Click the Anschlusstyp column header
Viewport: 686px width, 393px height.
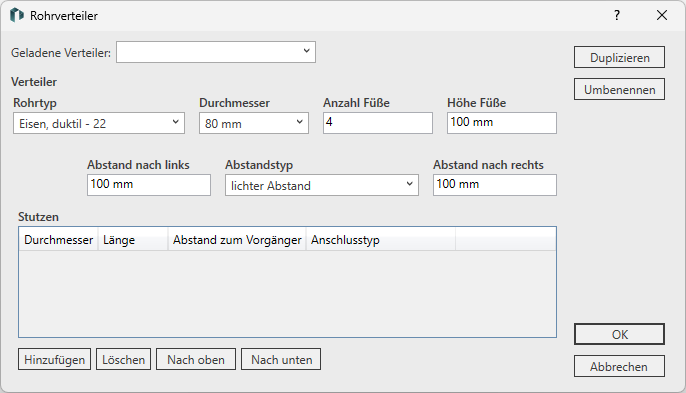coord(381,240)
